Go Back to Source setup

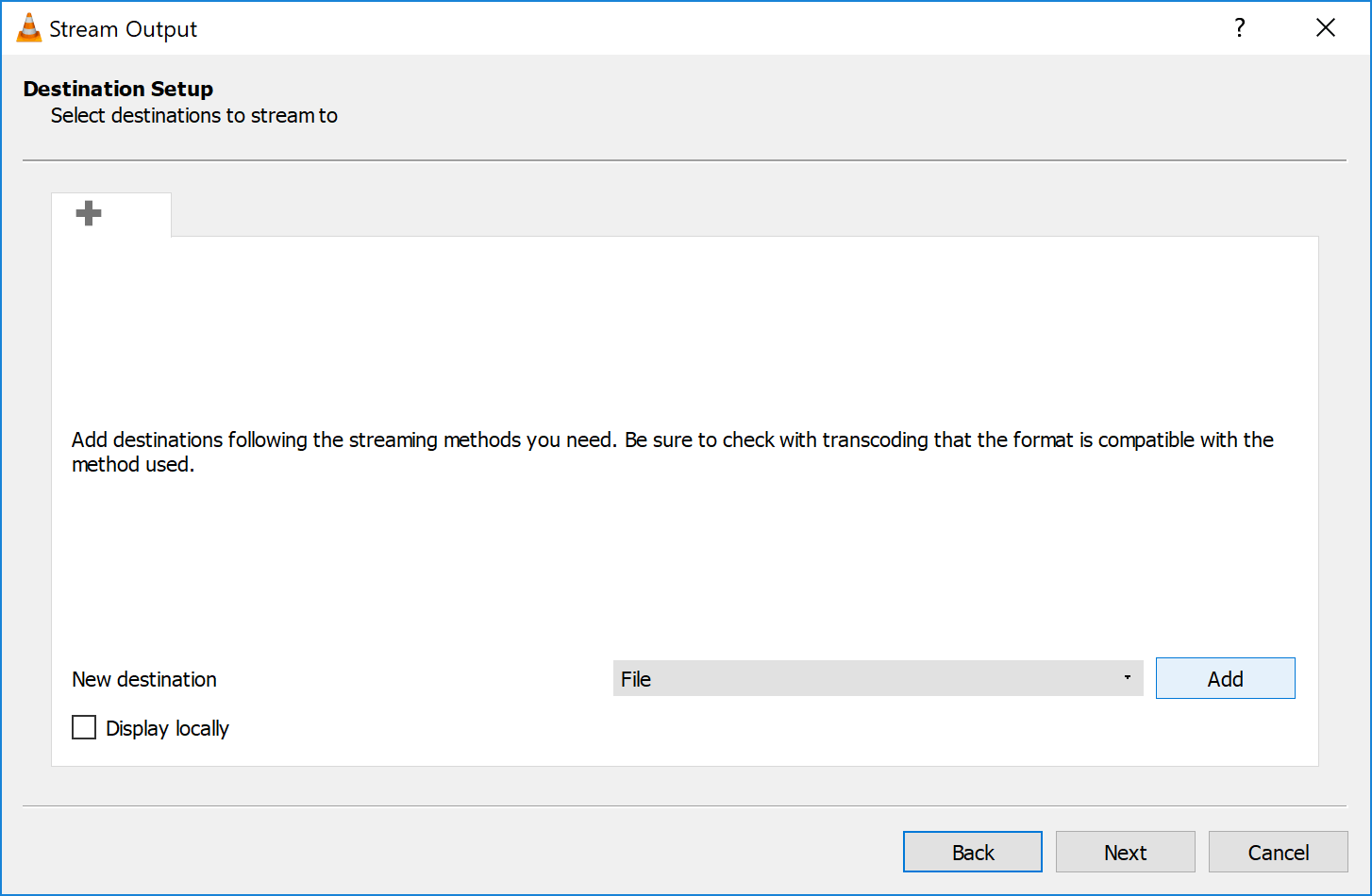click(973, 852)
